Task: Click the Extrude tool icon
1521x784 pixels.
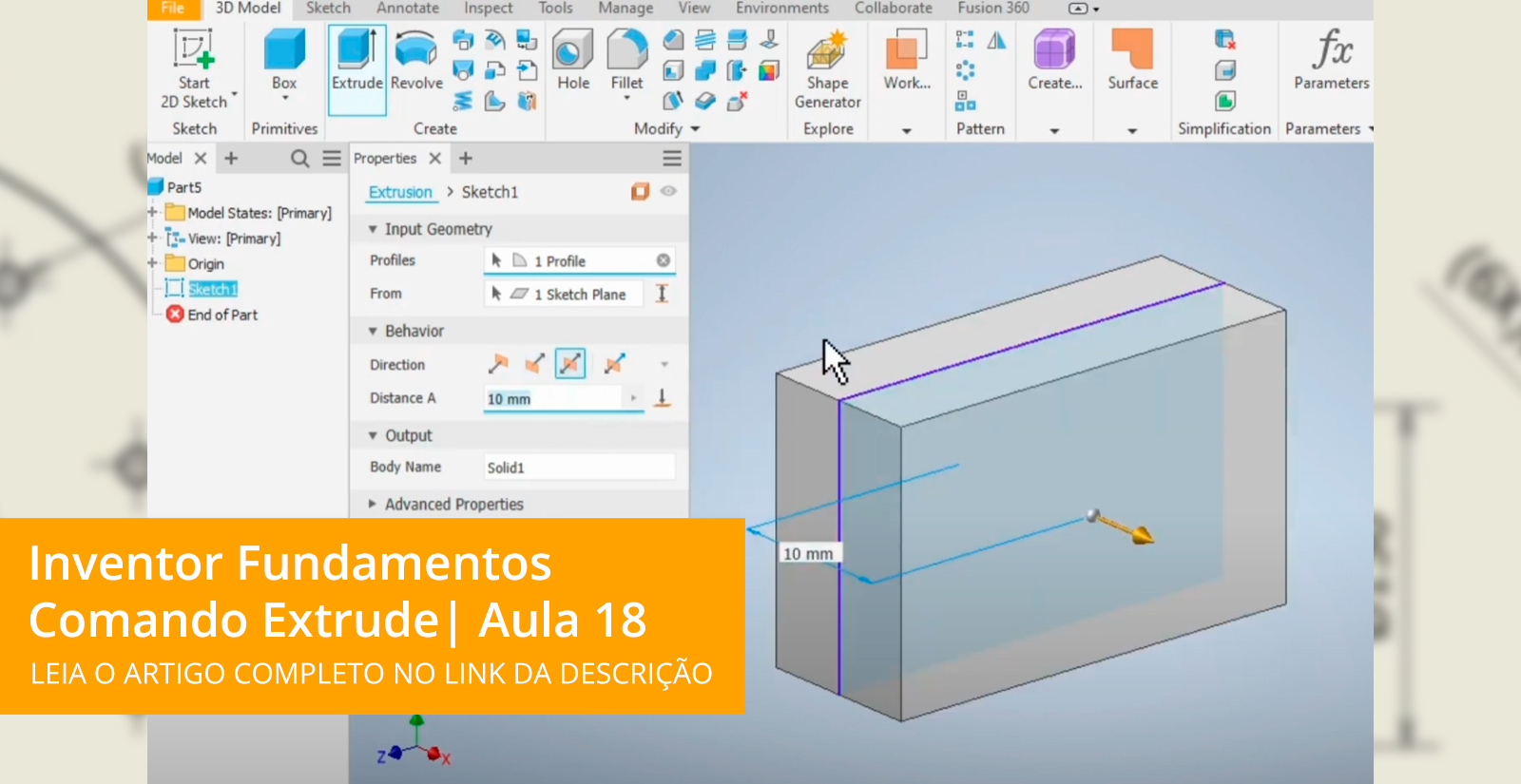Action: coord(356,50)
